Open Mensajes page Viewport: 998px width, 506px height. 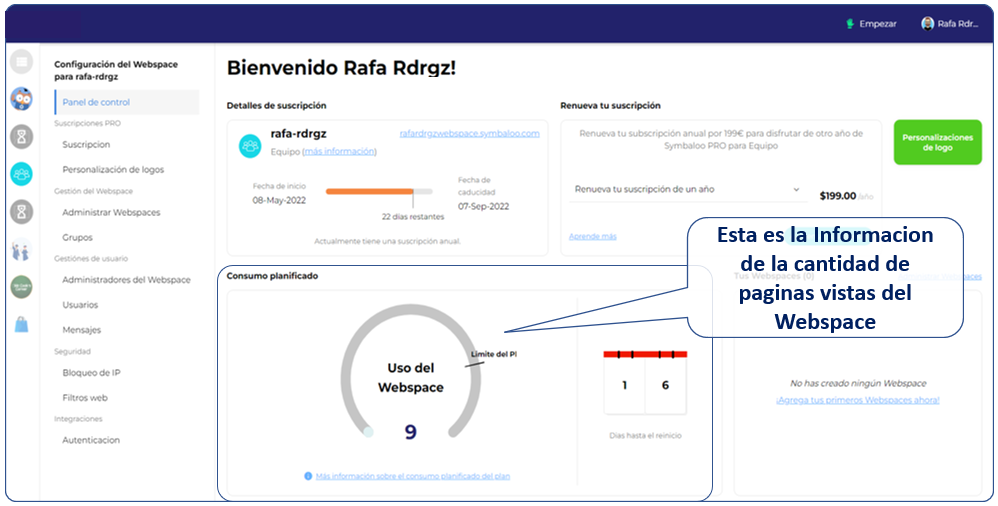pos(81,330)
